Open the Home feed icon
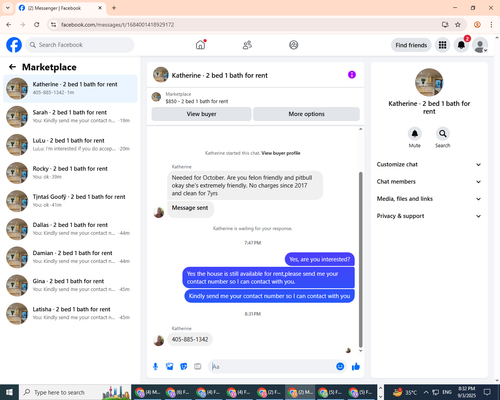 [200, 45]
